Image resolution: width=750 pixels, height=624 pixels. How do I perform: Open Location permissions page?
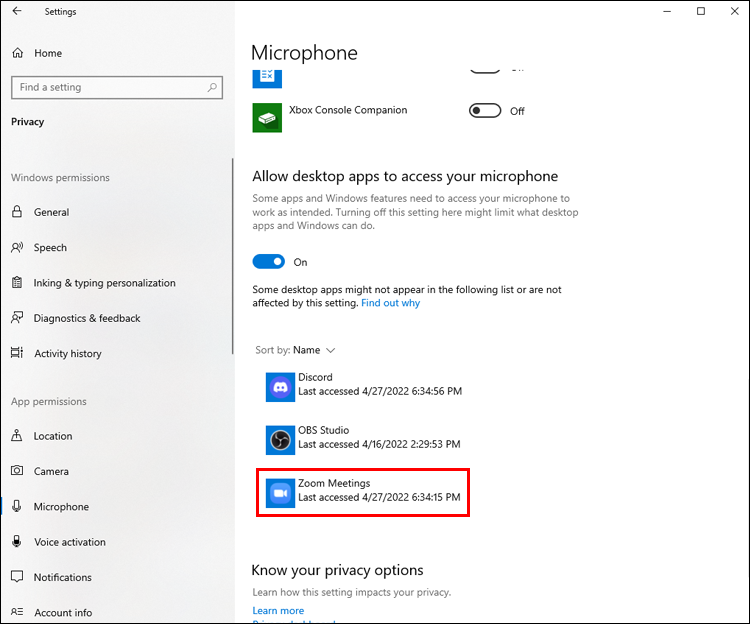53,436
